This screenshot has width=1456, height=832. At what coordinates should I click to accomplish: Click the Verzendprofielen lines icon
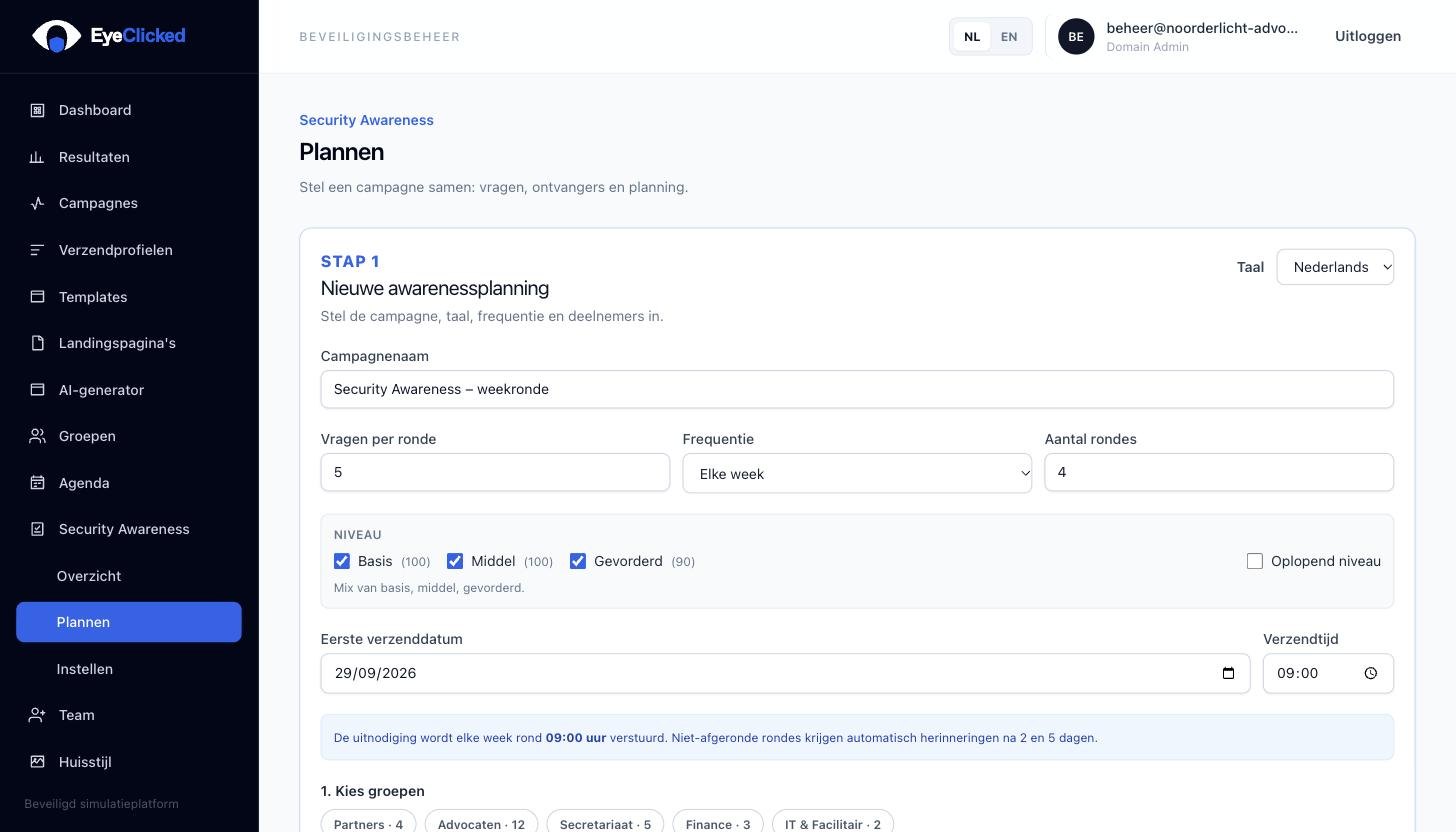point(37,250)
